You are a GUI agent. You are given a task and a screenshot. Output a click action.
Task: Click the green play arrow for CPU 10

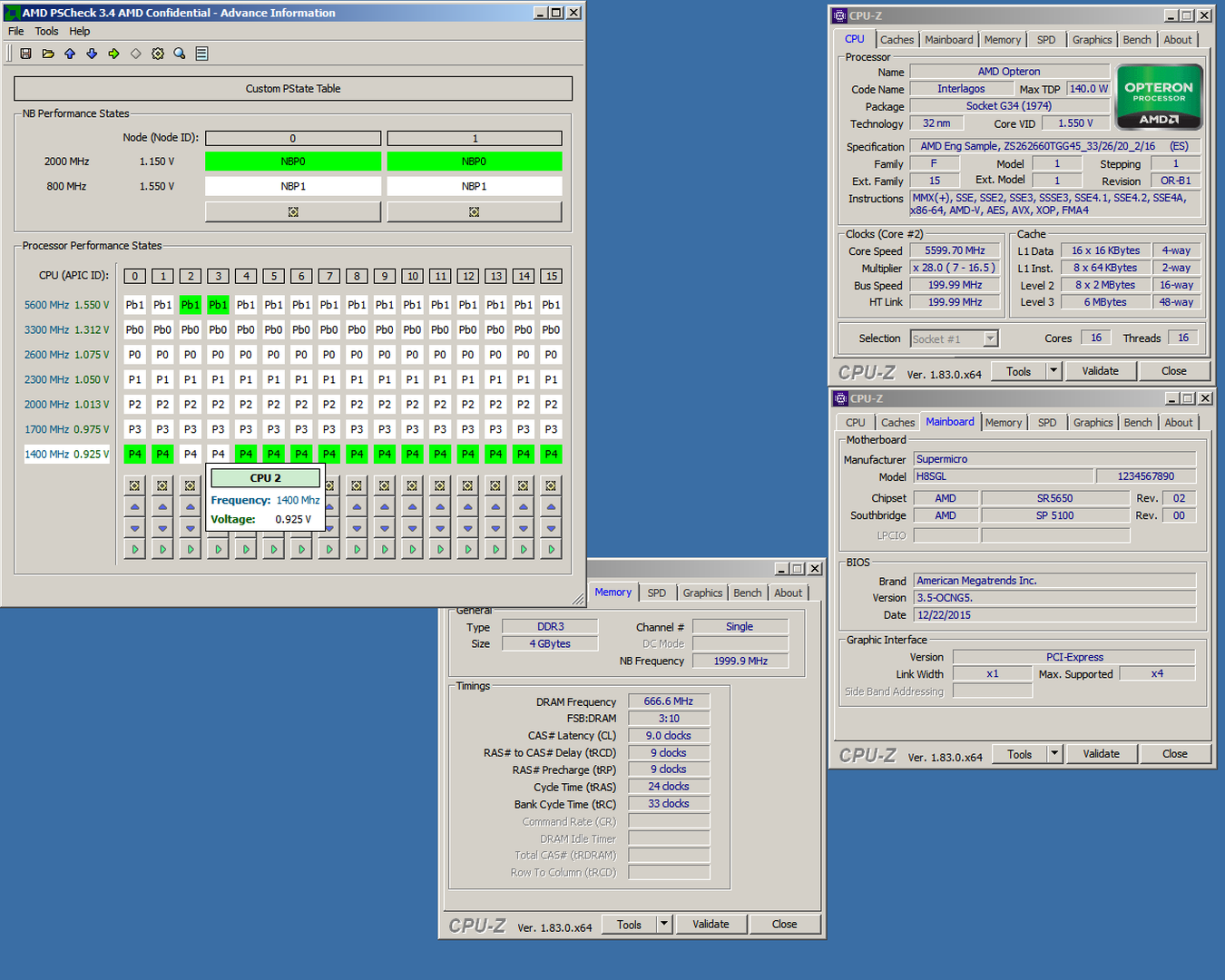(x=412, y=549)
